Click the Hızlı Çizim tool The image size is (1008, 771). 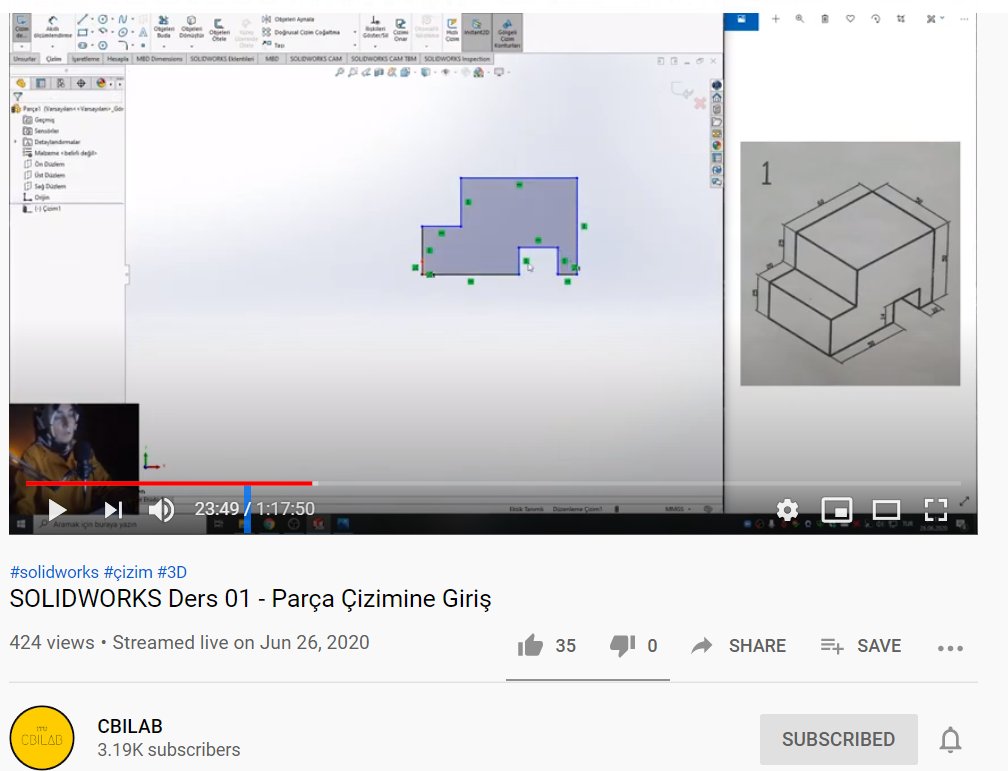[x=452, y=30]
